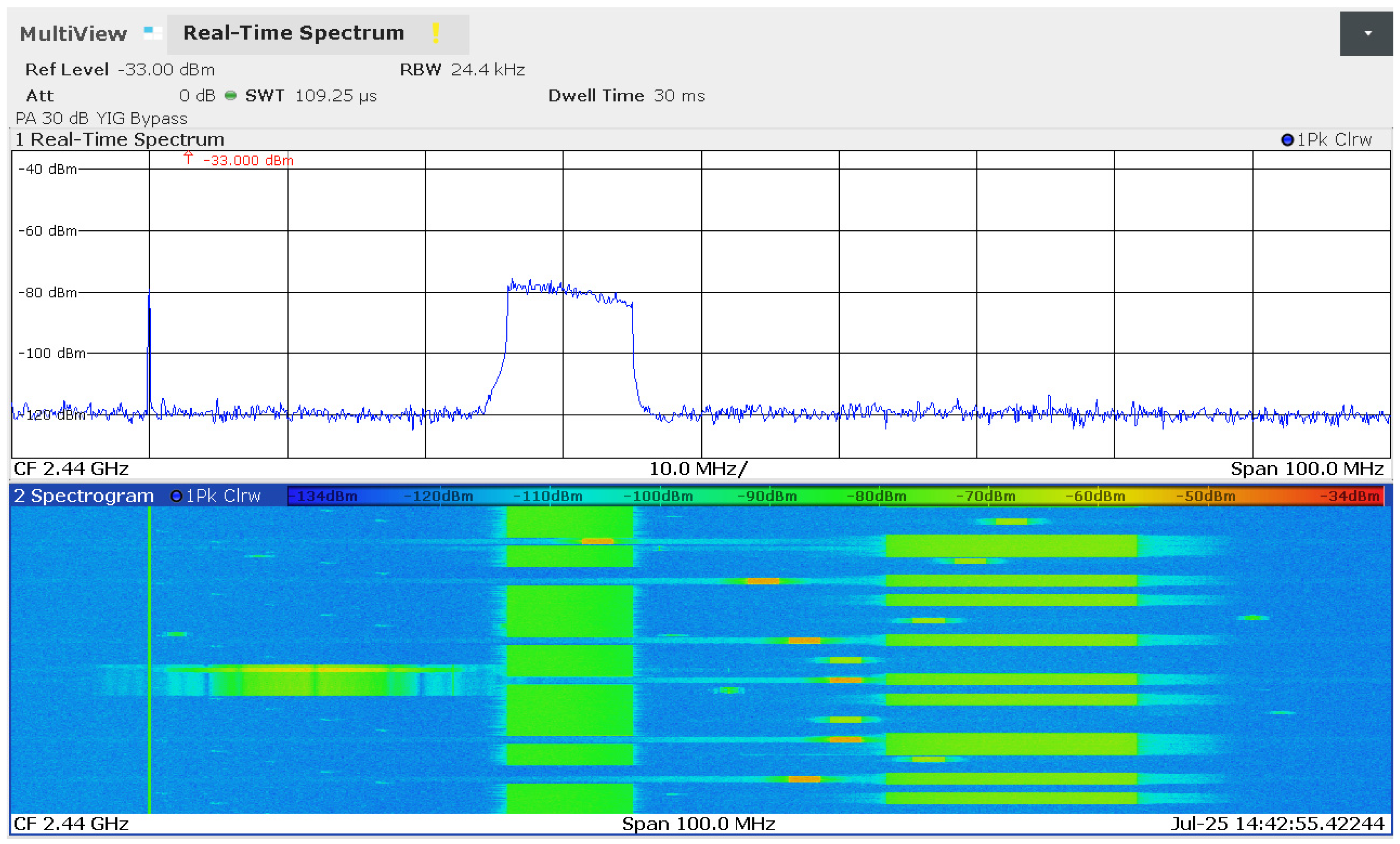Click the Span 100.0 MHz label under spectrum

click(x=1306, y=469)
